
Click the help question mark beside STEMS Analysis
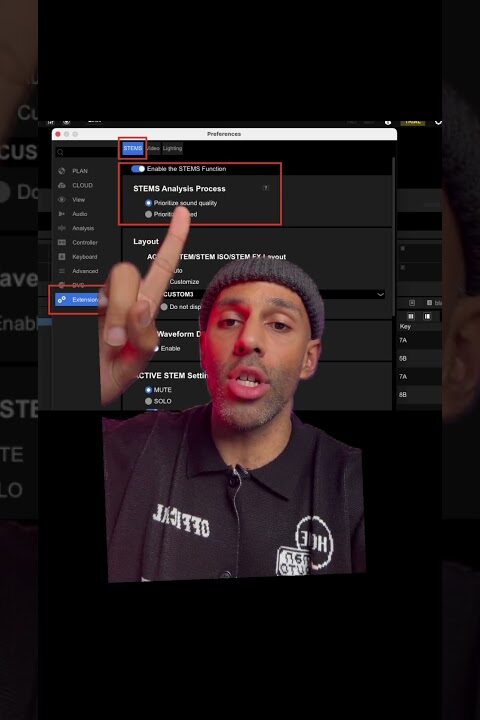265,188
